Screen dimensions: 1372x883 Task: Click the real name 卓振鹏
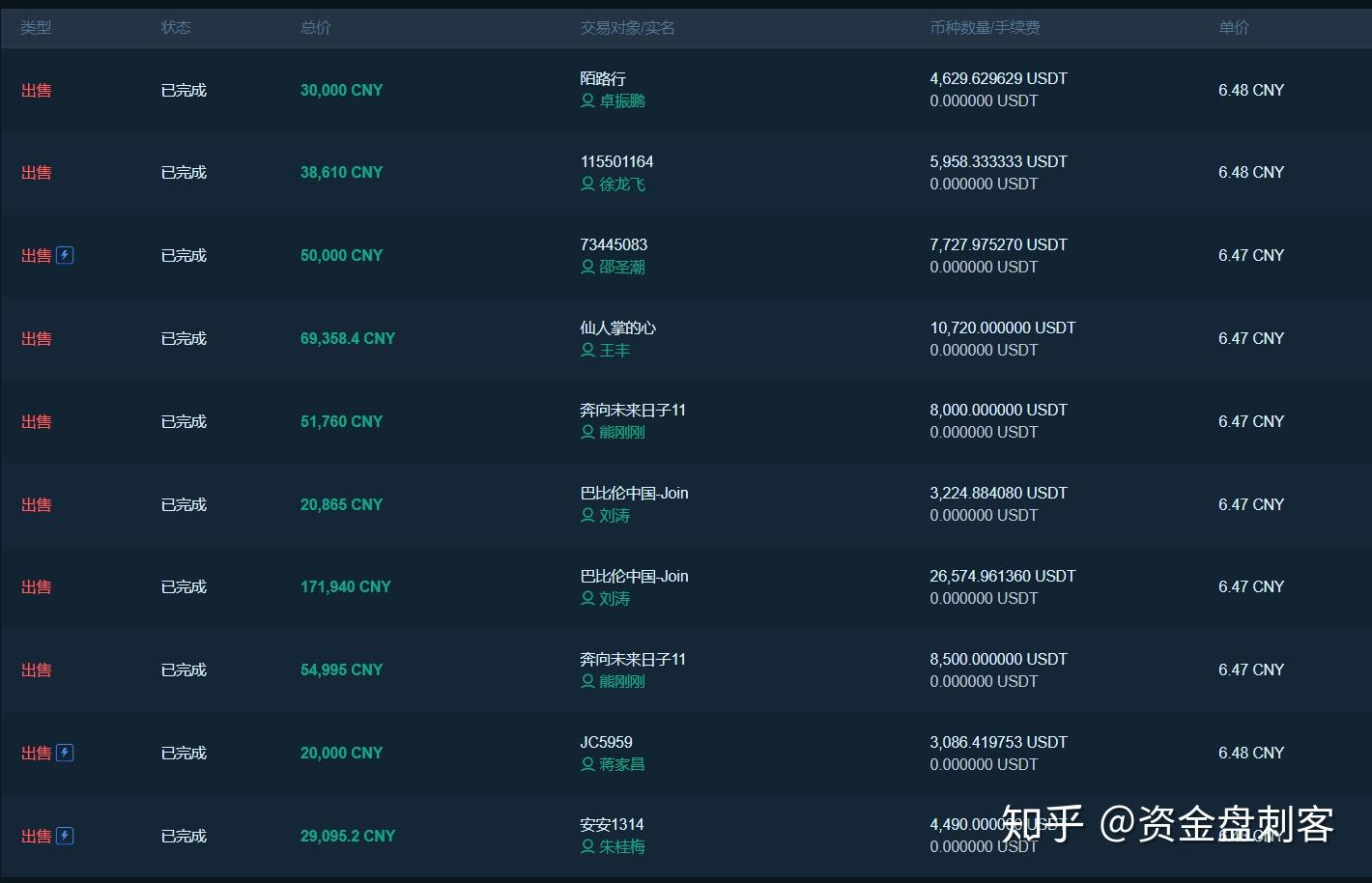[x=622, y=100]
